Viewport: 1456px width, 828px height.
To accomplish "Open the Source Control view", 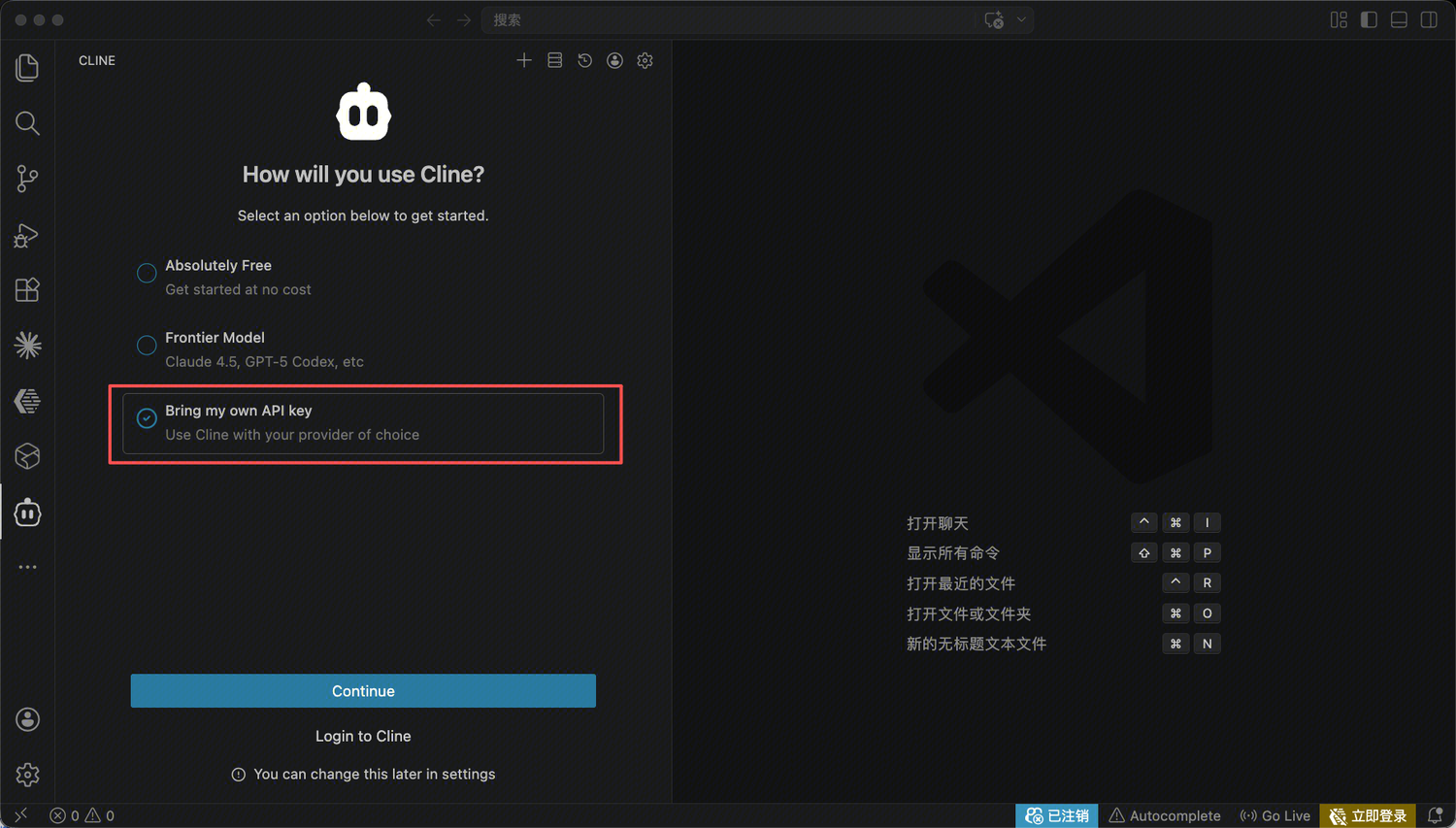I will (x=27, y=179).
